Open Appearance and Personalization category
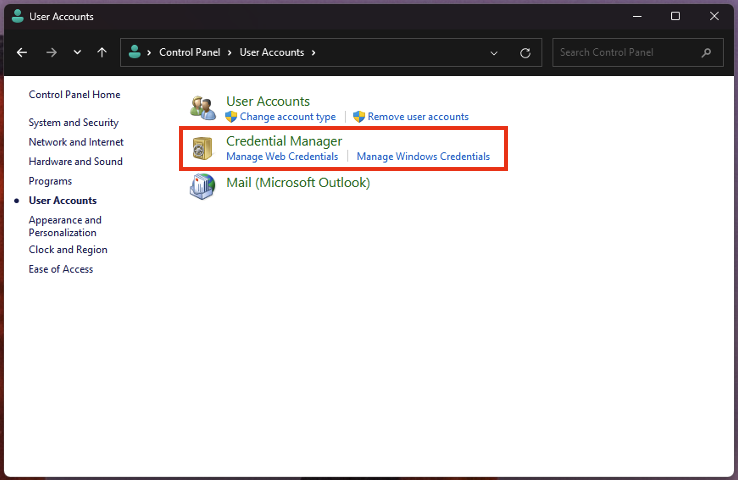 [x=65, y=226]
